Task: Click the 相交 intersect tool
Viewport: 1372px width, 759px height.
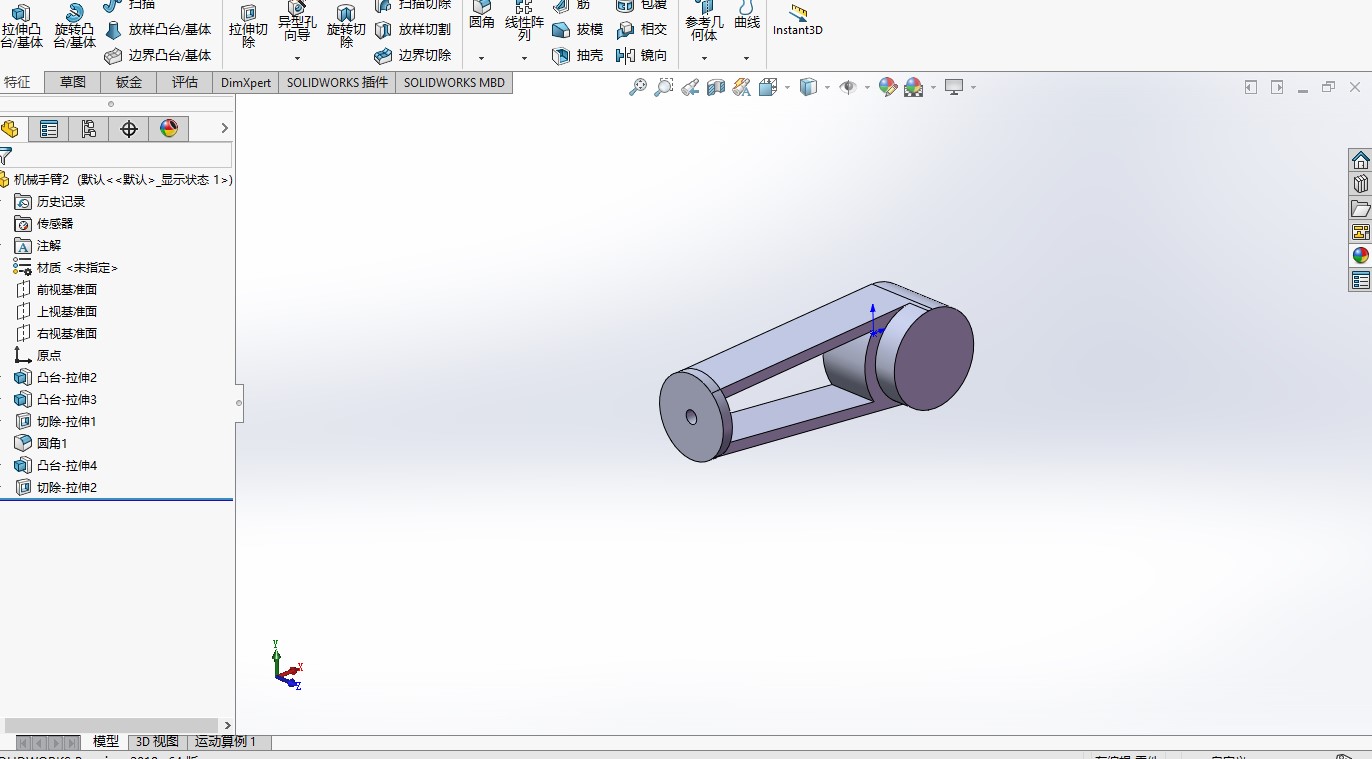Action: [642, 30]
